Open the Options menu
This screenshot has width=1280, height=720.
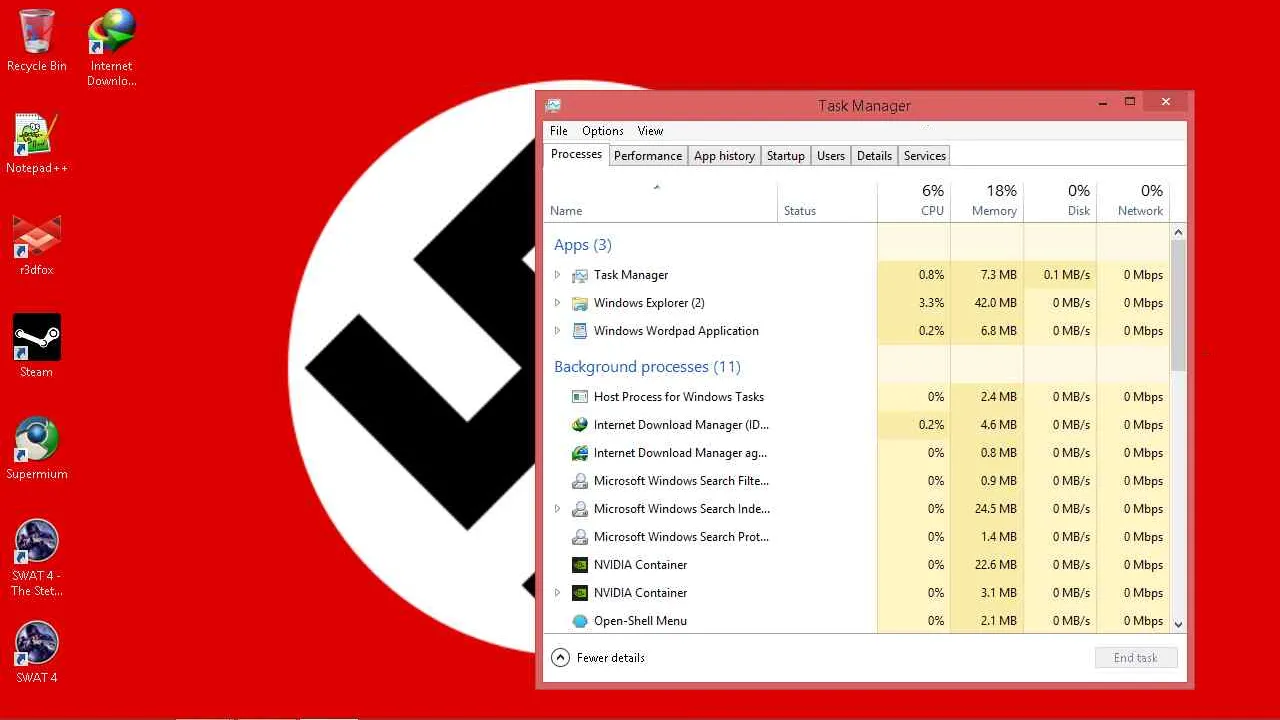603,131
